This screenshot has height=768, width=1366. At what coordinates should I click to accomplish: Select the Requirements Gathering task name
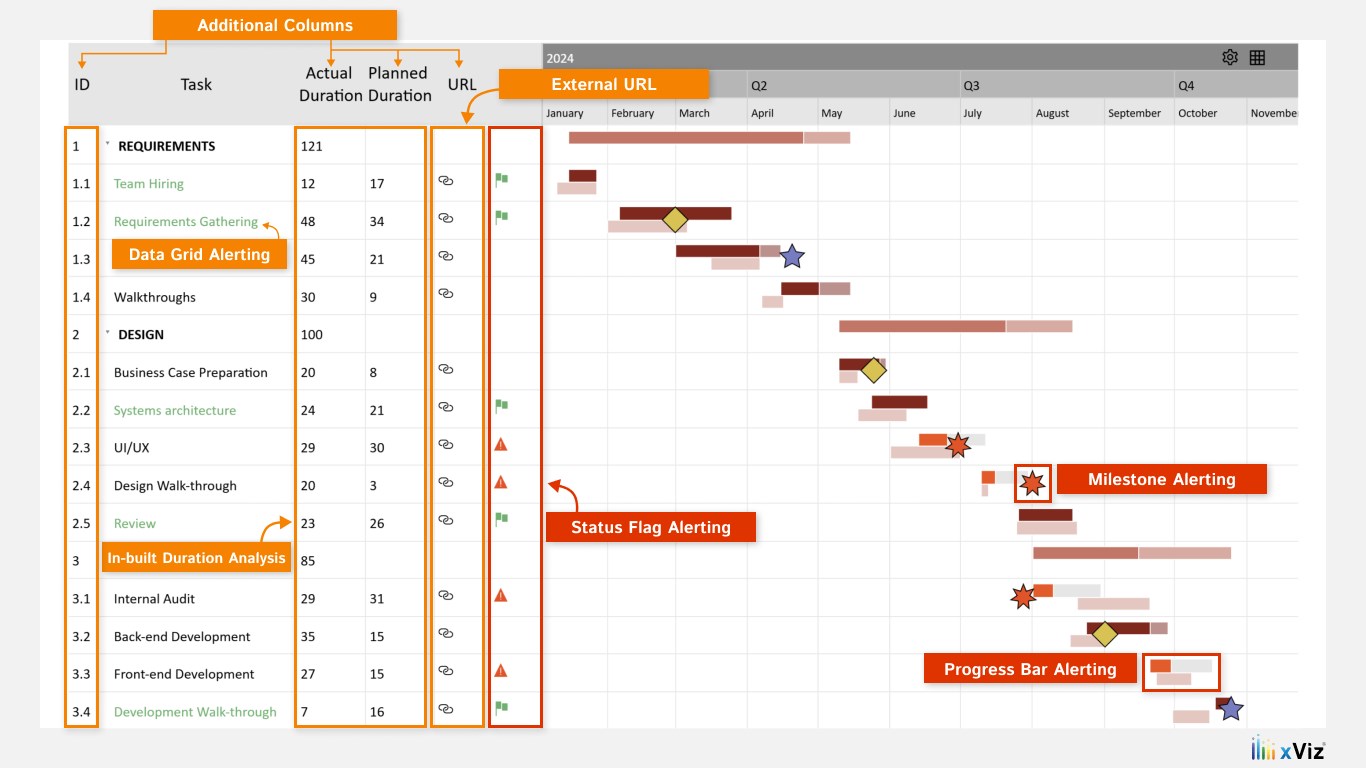[x=186, y=222]
